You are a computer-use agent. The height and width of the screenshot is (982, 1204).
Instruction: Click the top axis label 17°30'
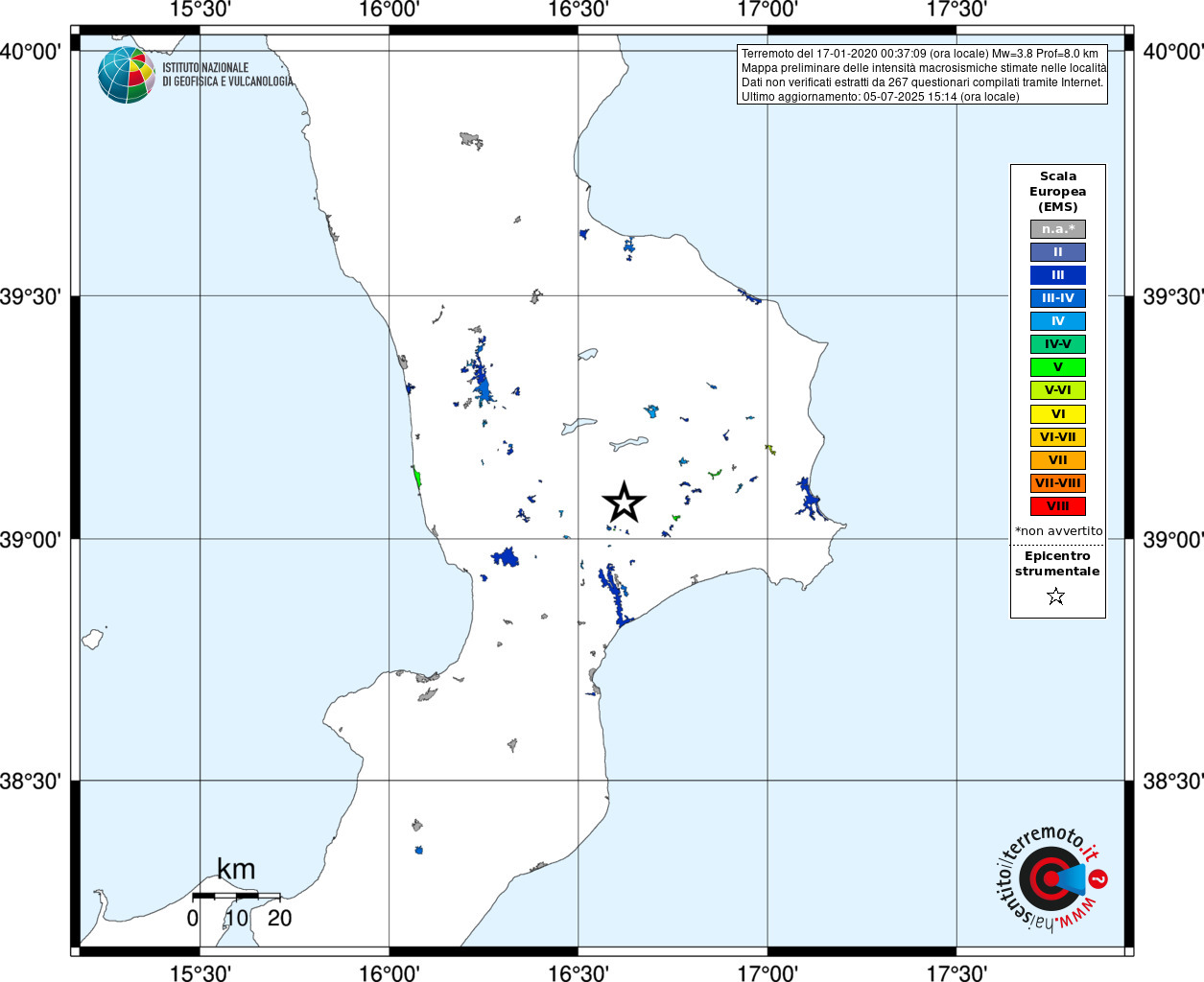pos(956,10)
